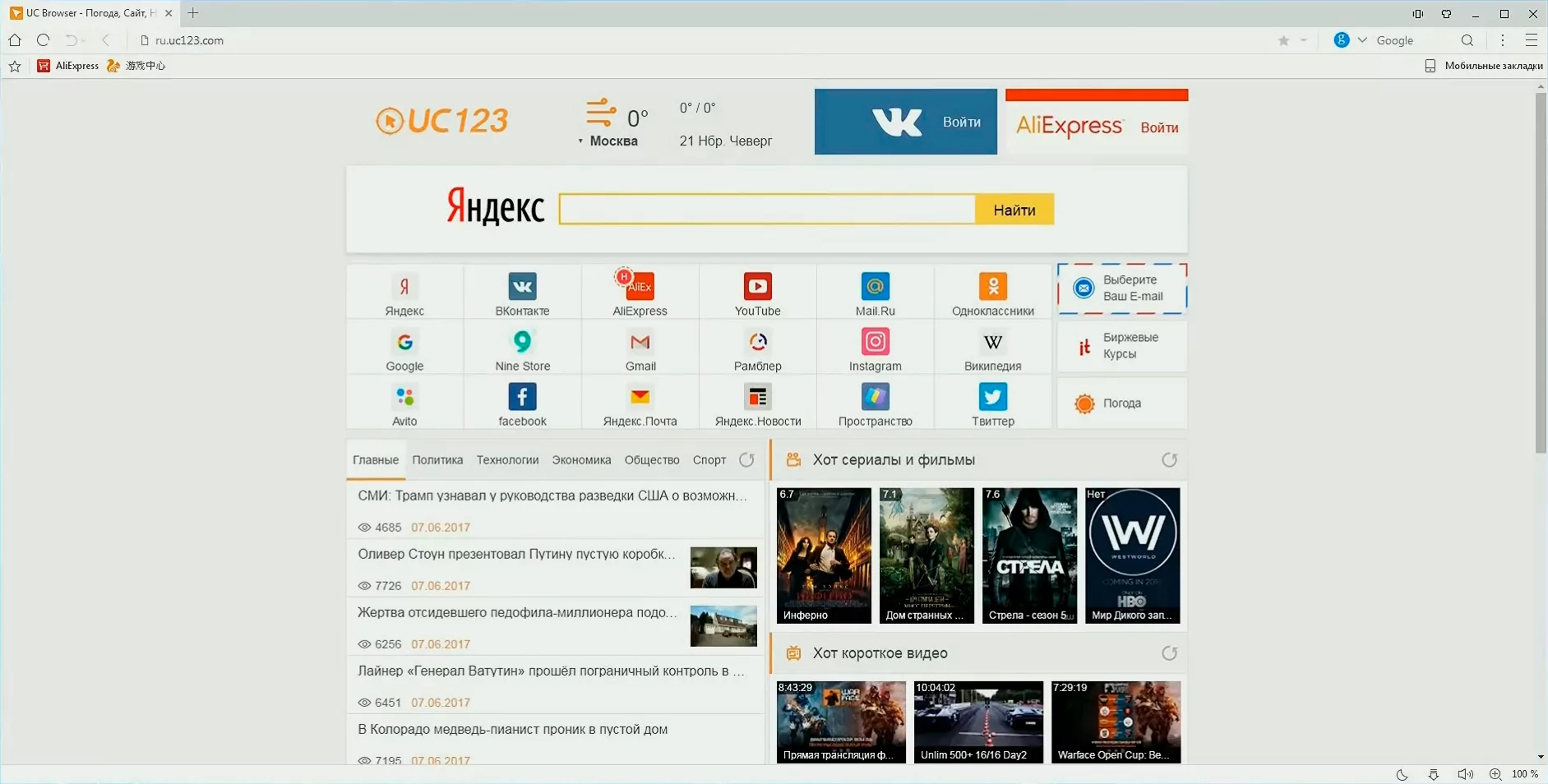Switch to the Спорт news tab
This screenshot has width=1548, height=784.
click(x=709, y=460)
